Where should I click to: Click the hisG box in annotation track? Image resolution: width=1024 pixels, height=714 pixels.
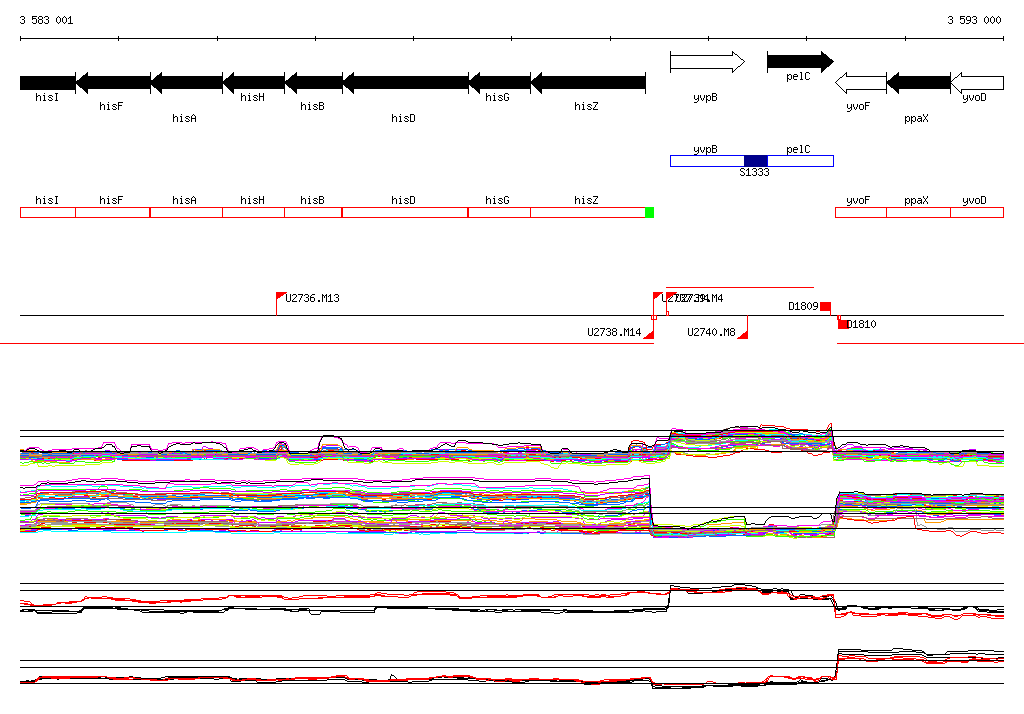[498, 212]
